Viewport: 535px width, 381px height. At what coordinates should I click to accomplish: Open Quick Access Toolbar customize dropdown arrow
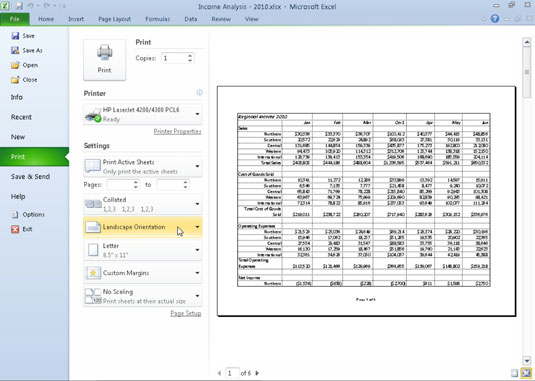click(x=64, y=6)
